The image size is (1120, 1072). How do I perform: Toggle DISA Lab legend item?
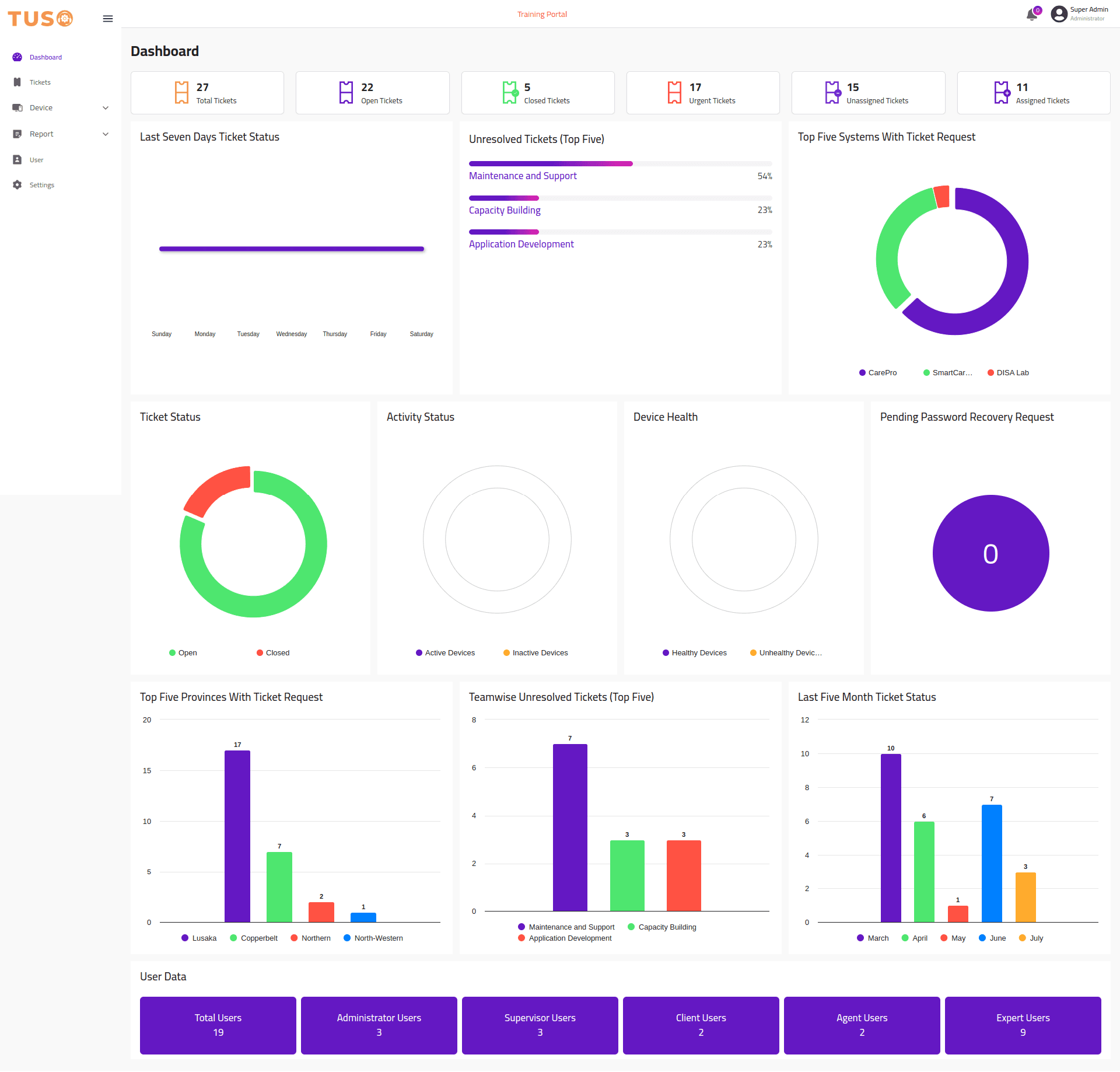pos(1008,373)
